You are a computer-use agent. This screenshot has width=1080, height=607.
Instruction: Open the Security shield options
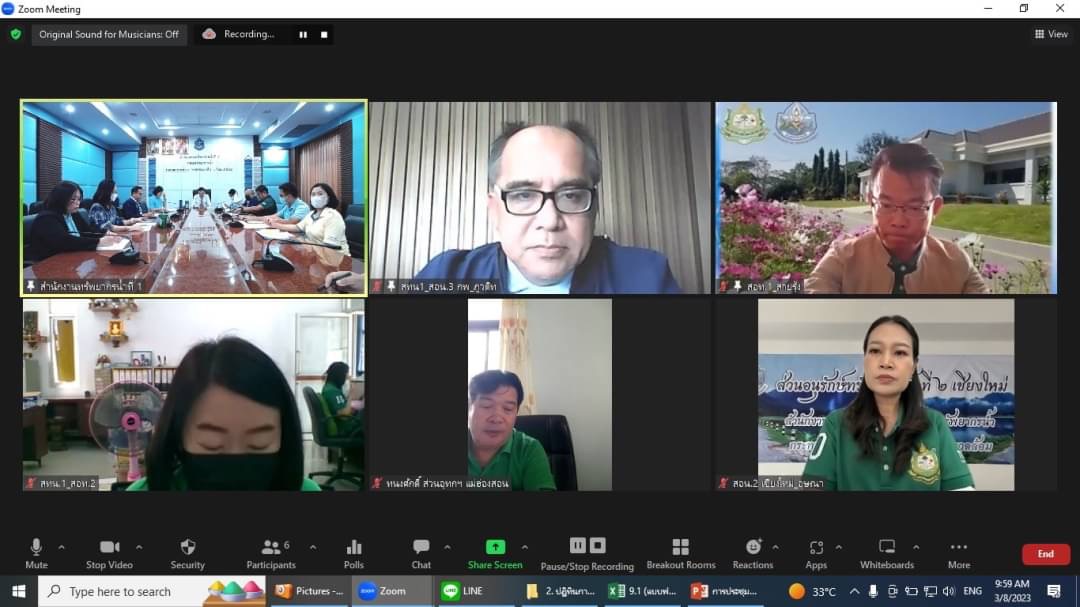coord(187,554)
